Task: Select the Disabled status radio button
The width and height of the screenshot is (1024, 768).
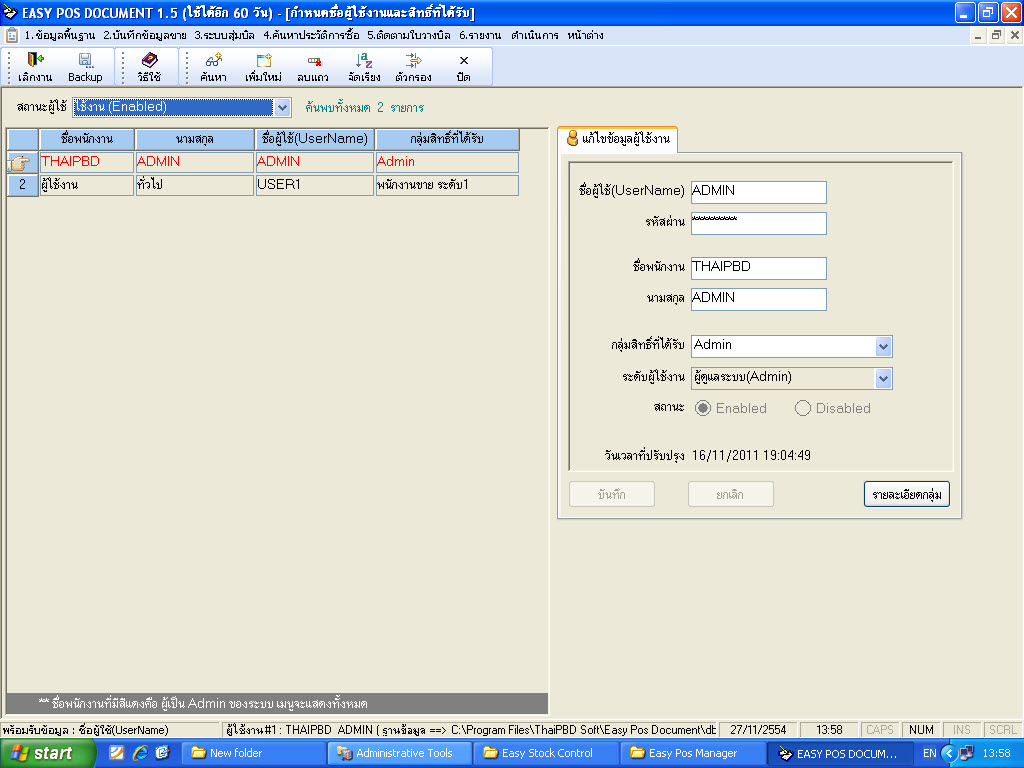Action: [x=803, y=408]
